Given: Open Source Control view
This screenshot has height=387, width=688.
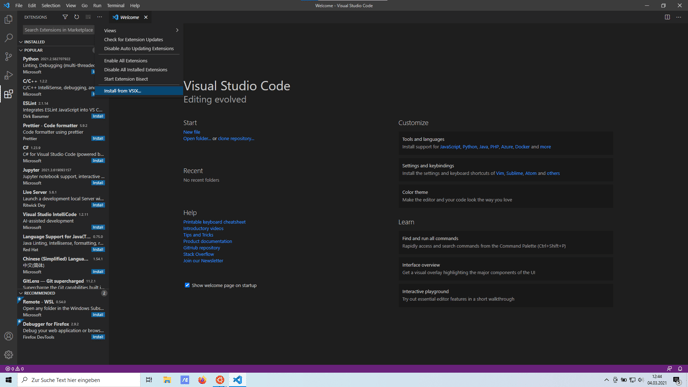Looking at the screenshot, I should 8,57.
